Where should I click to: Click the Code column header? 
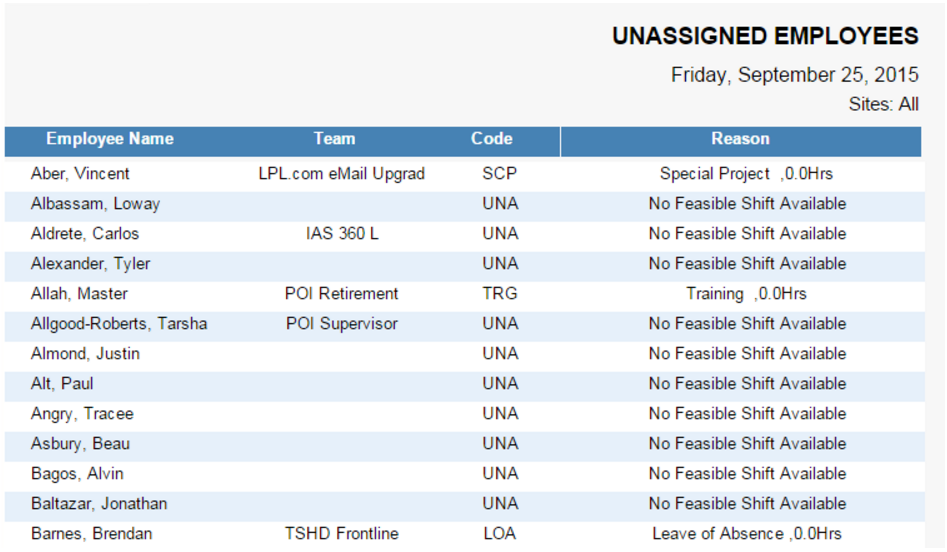pyautogui.click(x=491, y=139)
